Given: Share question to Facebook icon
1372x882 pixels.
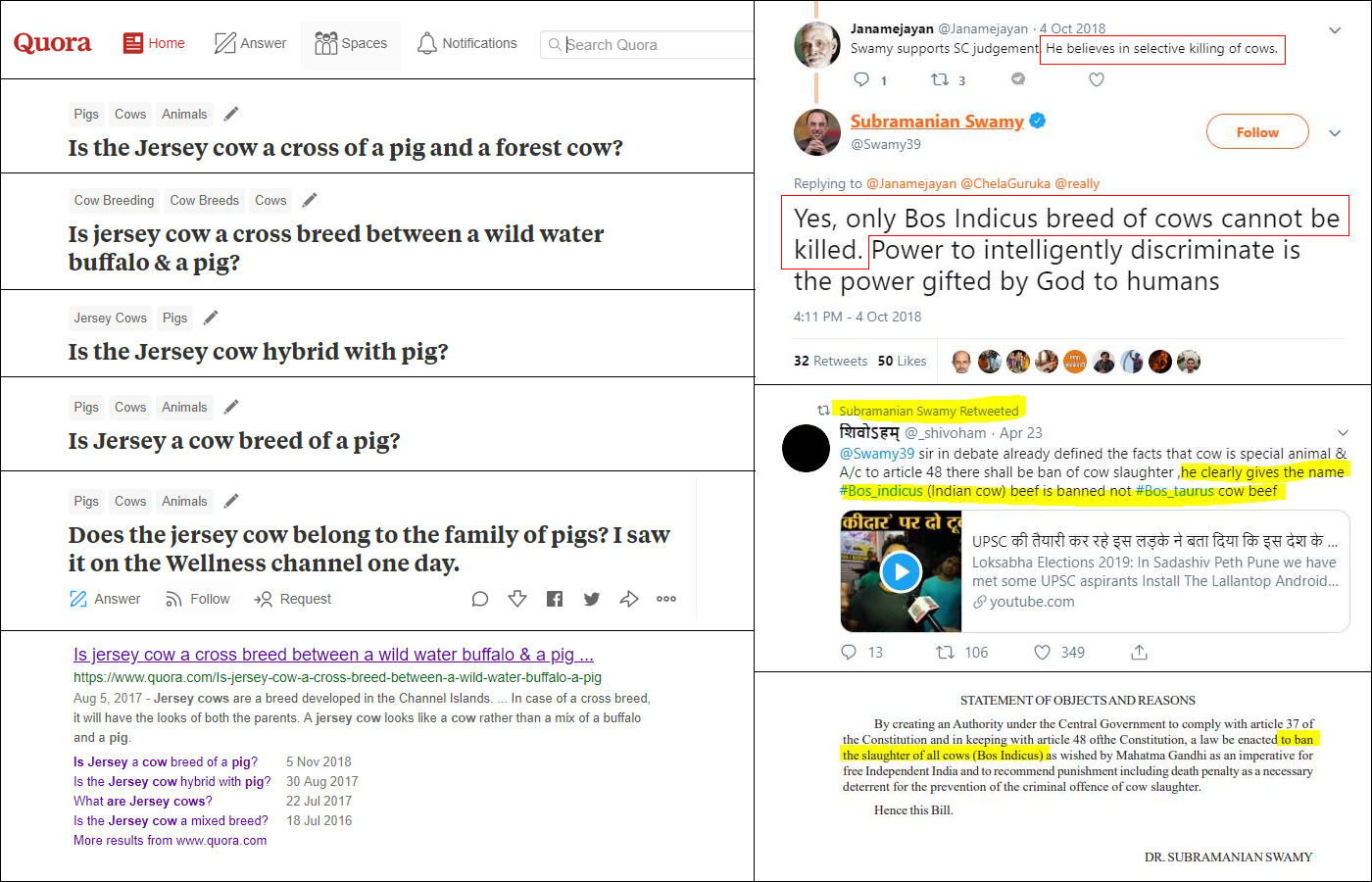Looking at the screenshot, I should point(555,599).
